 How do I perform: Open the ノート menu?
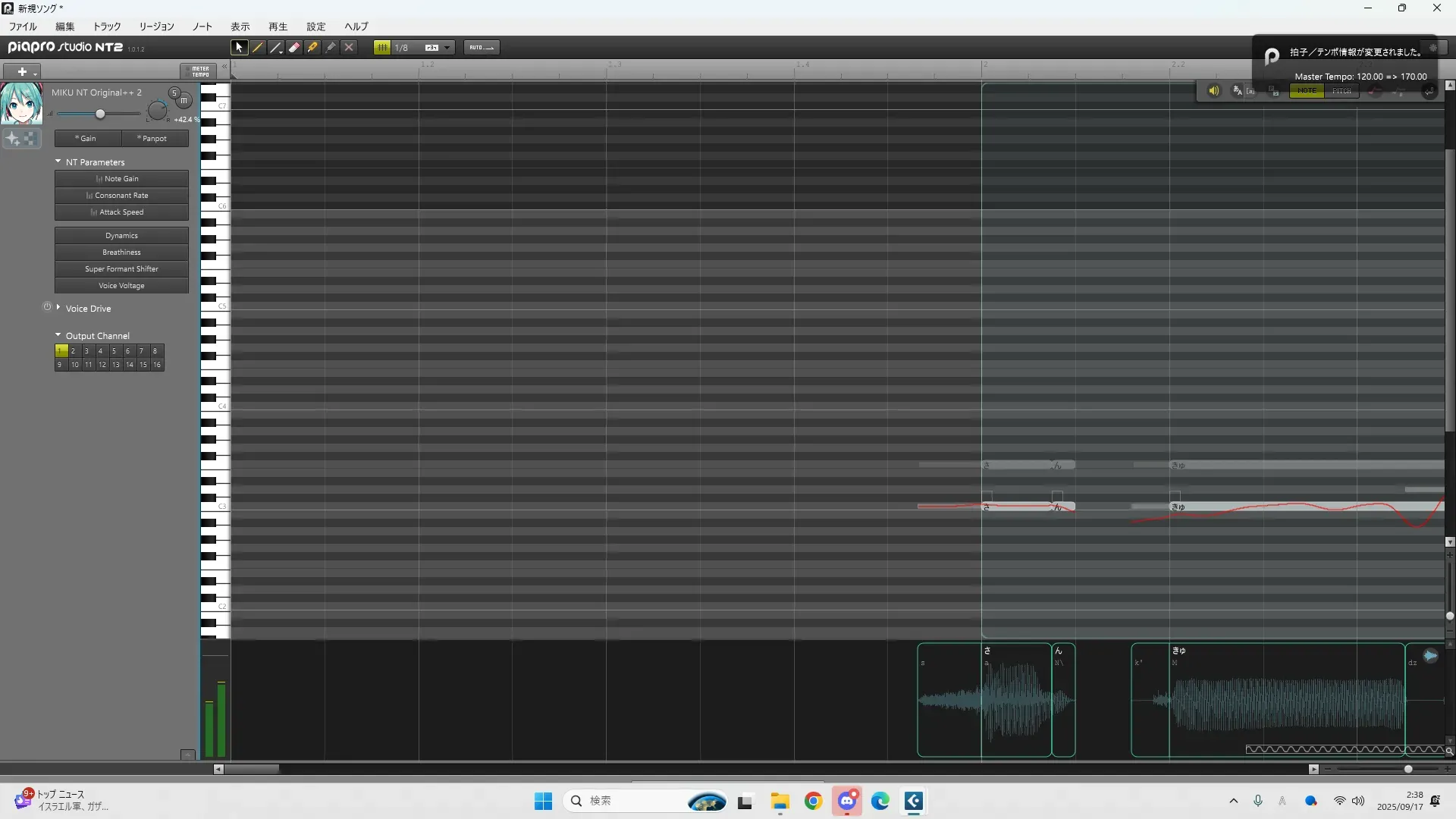(202, 27)
